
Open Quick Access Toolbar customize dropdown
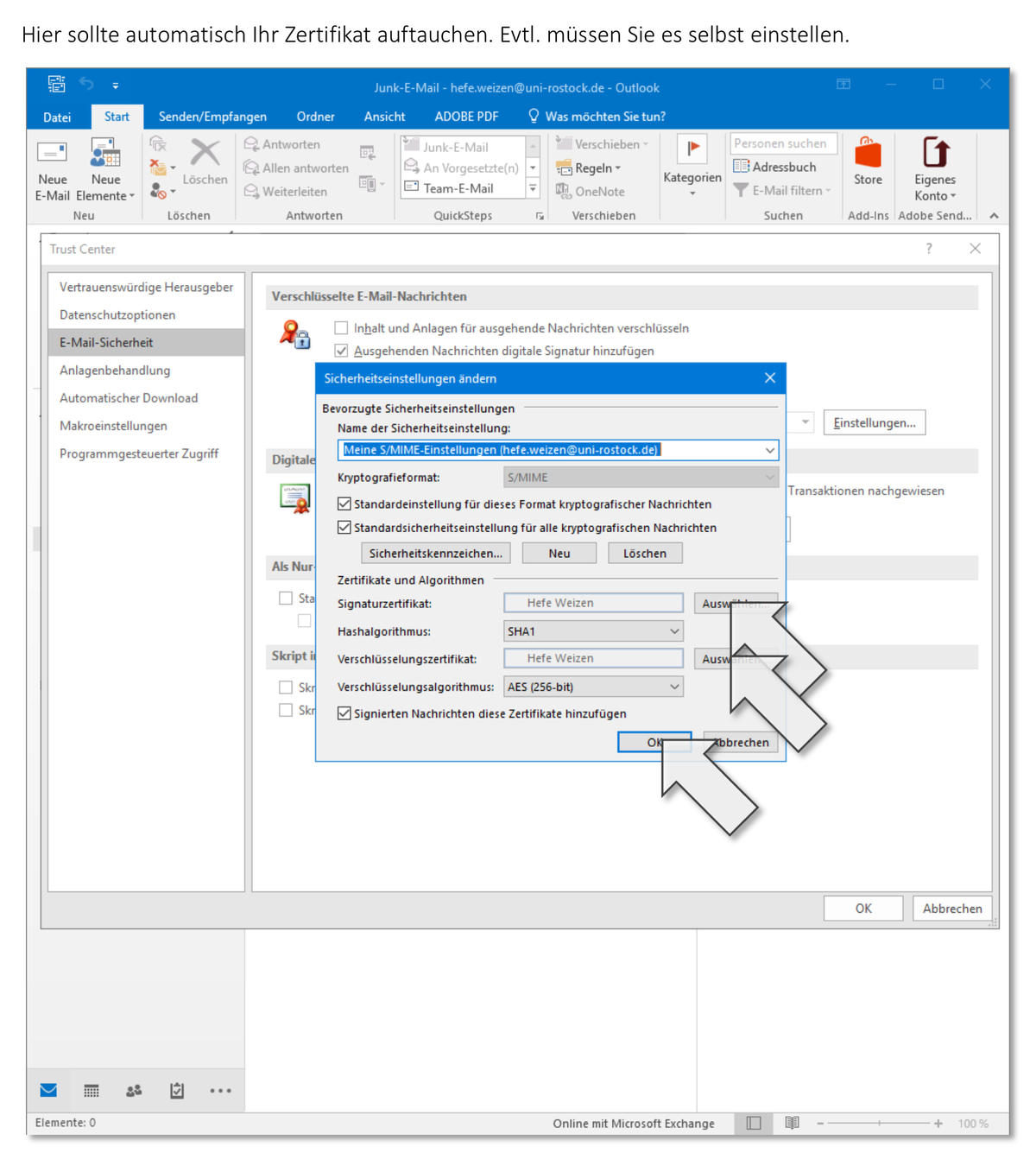[116, 86]
